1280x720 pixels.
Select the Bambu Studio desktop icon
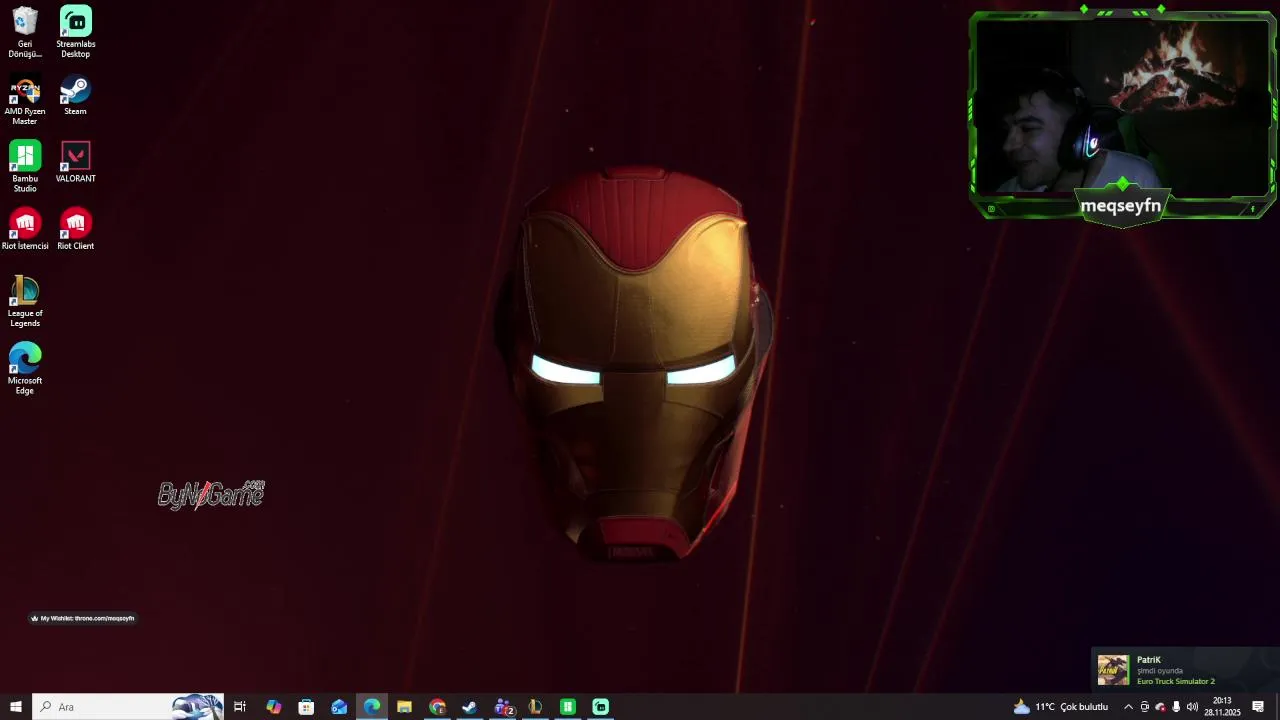point(25,167)
